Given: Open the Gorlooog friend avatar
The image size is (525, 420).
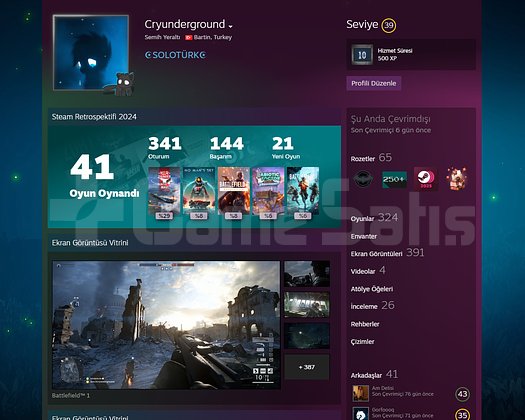Looking at the screenshot, I should click(x=360, y=413).
